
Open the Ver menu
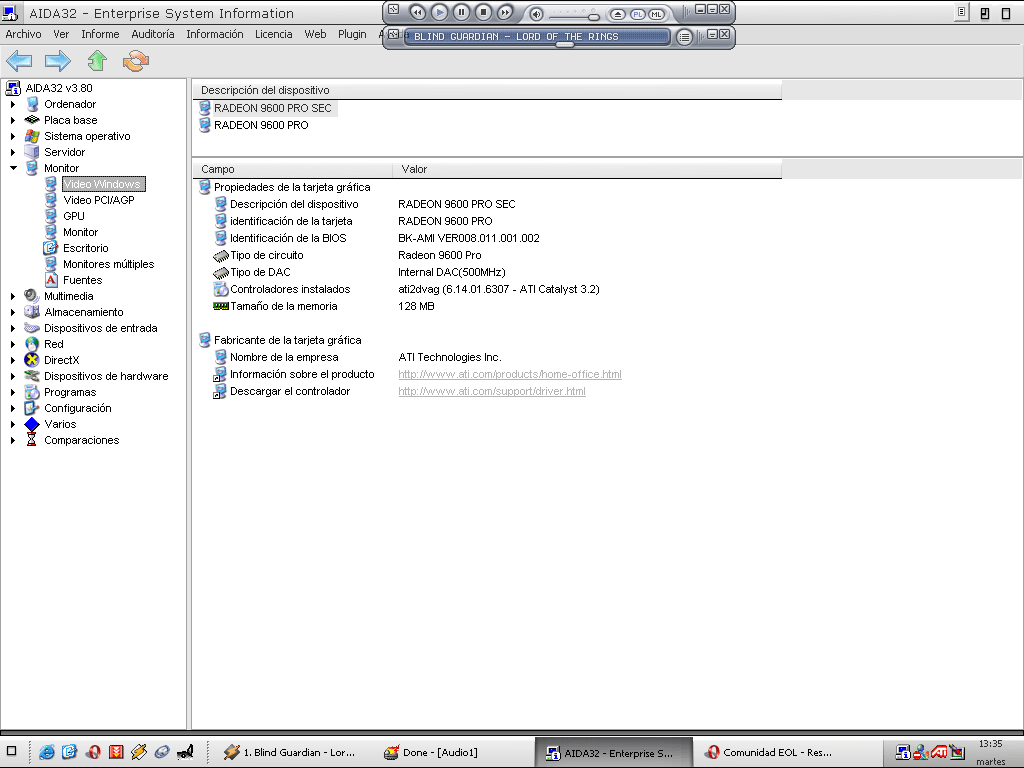61,34
